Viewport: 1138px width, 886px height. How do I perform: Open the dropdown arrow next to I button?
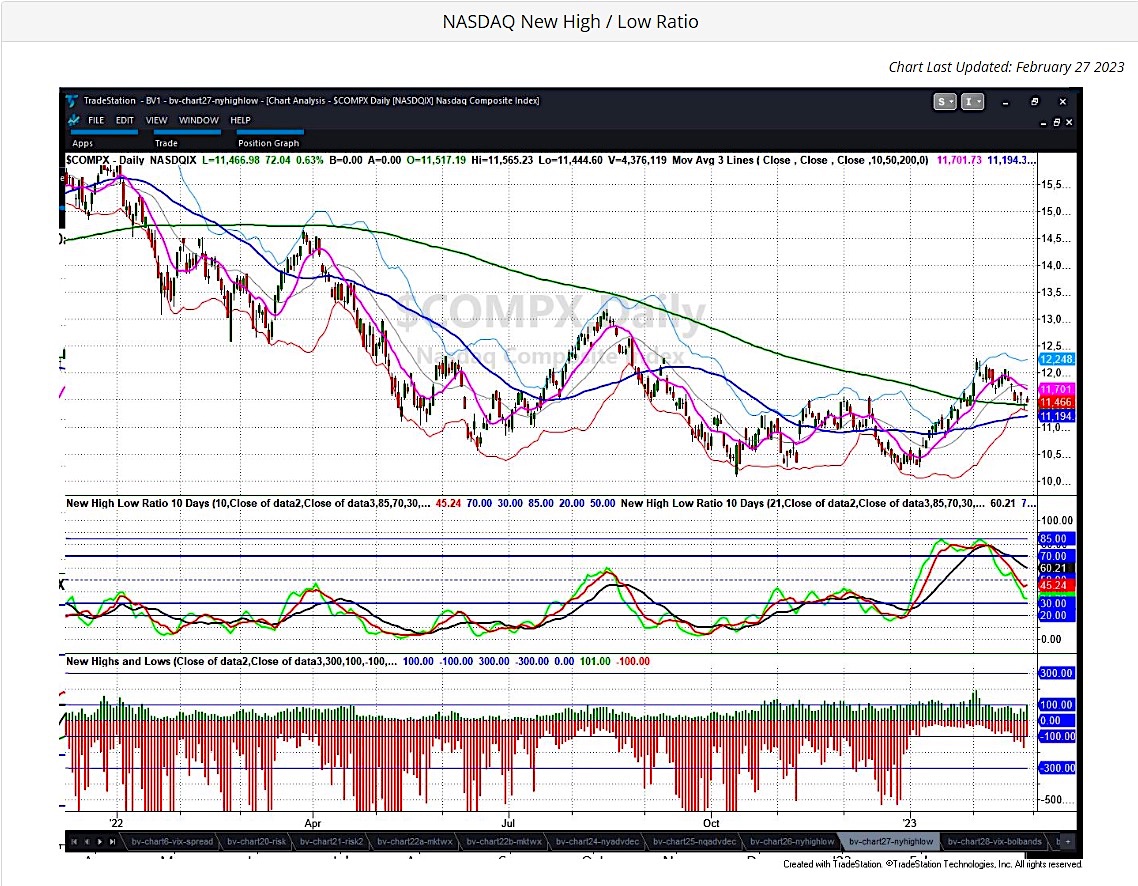pos(978,101)
